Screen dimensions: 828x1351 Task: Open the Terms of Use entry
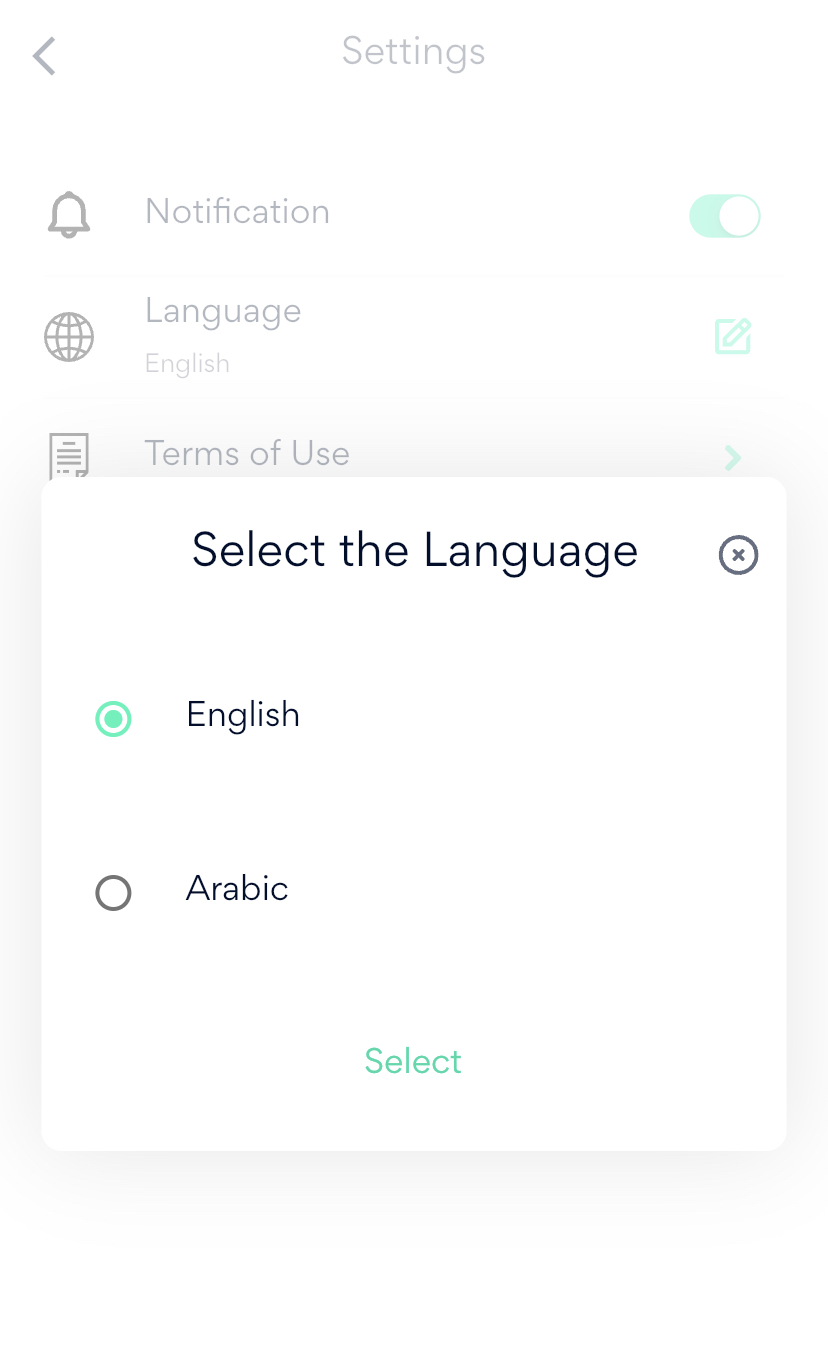400,455
